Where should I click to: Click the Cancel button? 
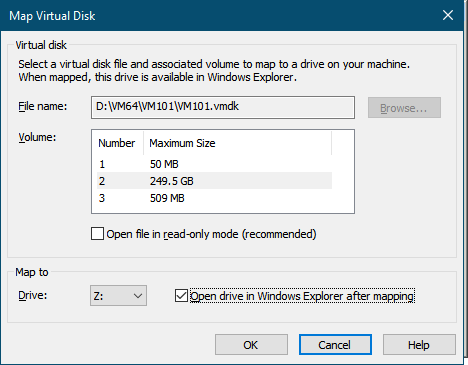click(335, 345)
